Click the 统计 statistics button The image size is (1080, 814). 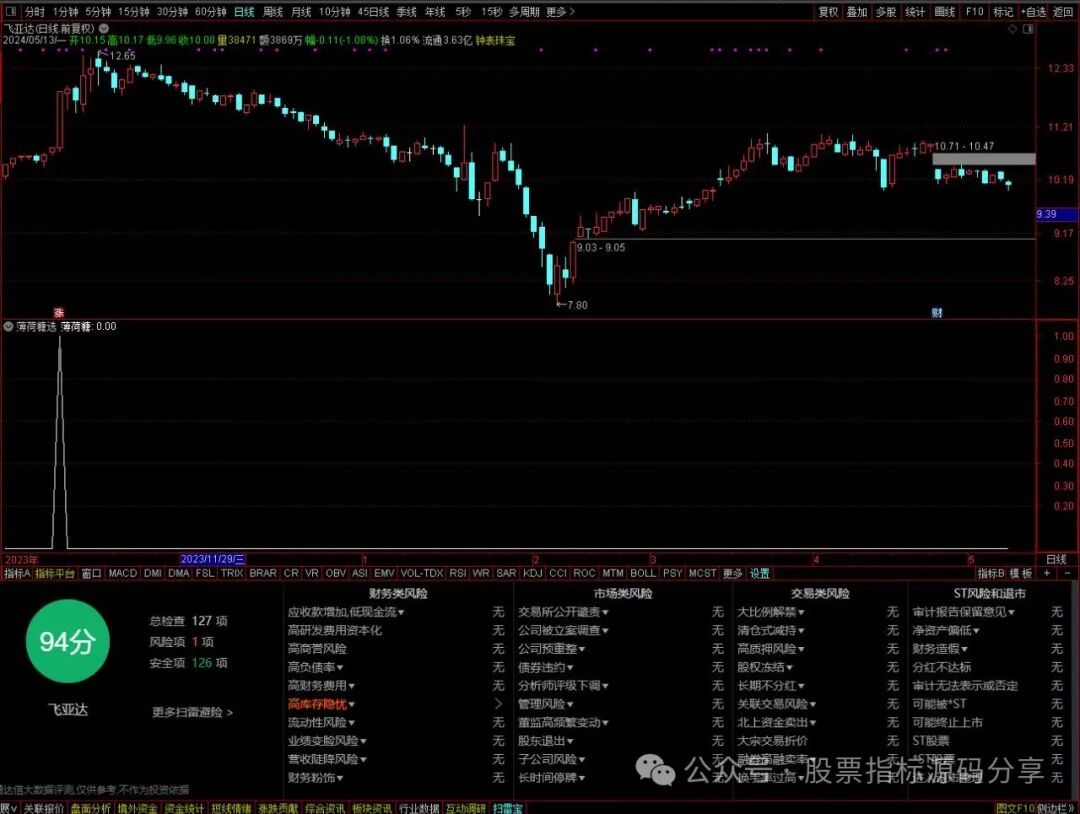click(915, 12)
